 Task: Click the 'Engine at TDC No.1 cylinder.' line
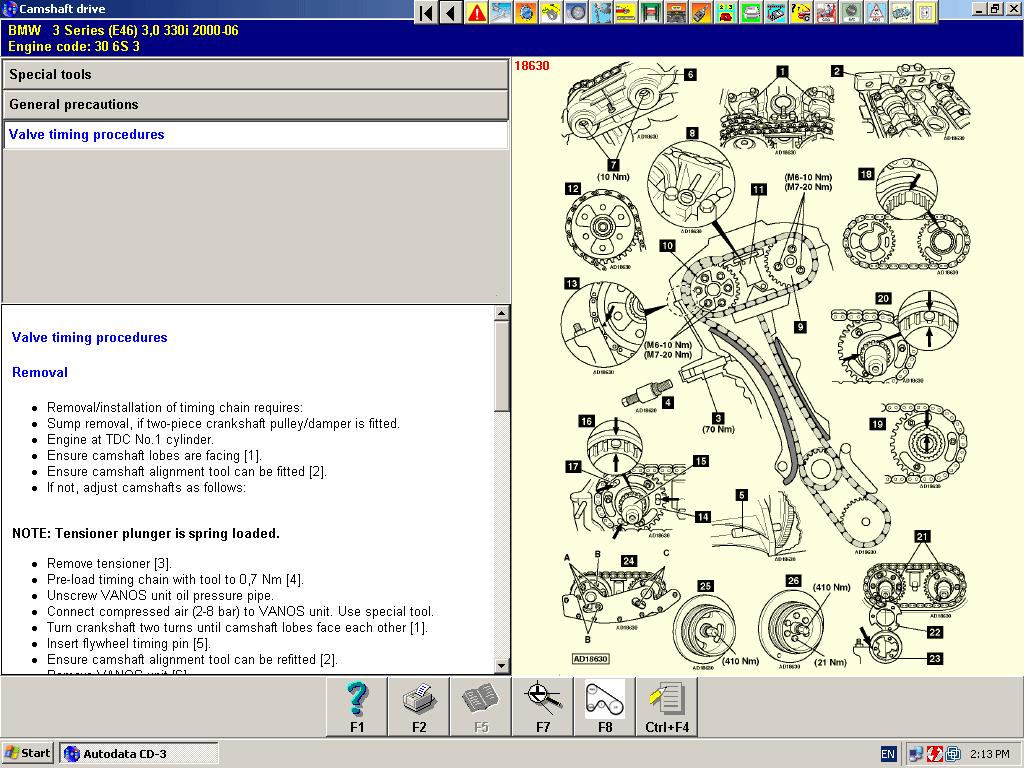pos(131,440)
